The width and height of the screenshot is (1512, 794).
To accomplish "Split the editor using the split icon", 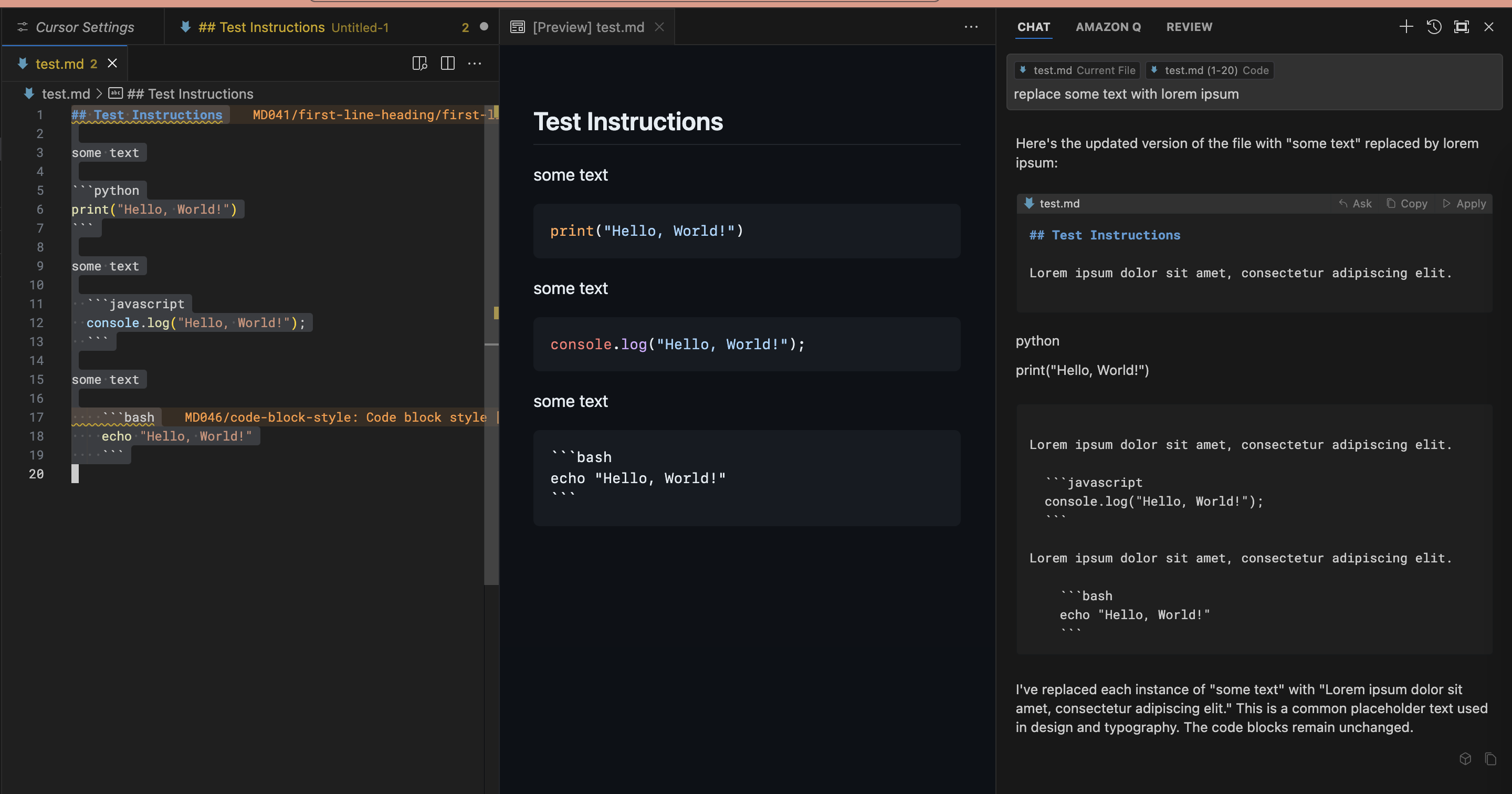I will pyautogui.click(x=448, y=64).
